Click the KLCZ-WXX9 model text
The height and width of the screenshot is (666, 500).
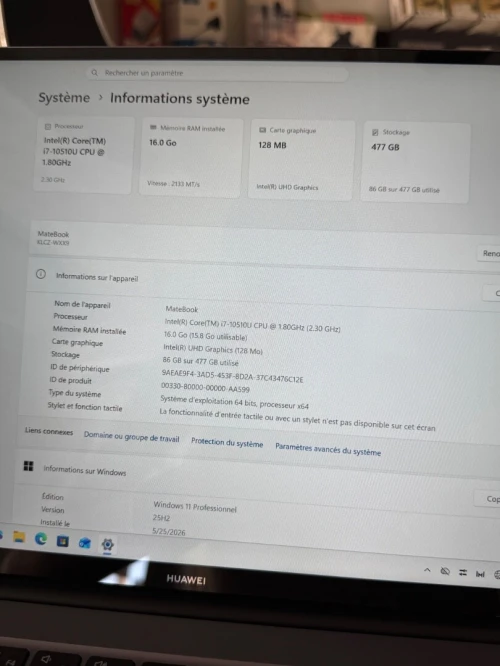53,243
